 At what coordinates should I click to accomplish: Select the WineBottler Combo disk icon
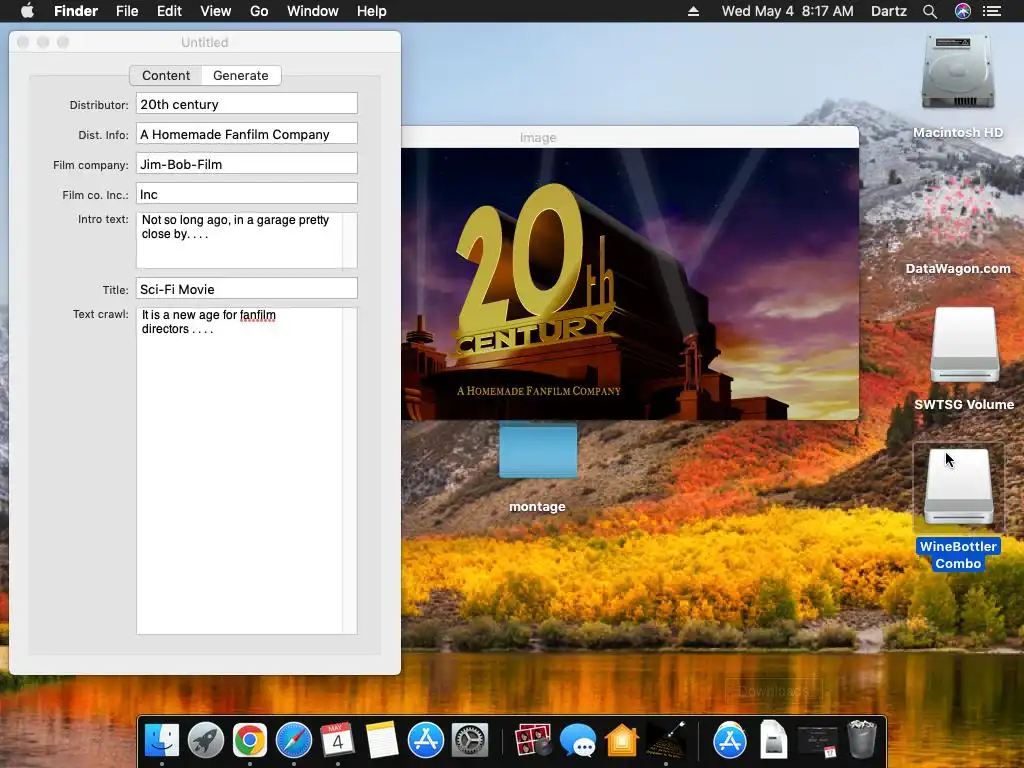[958, 486]
